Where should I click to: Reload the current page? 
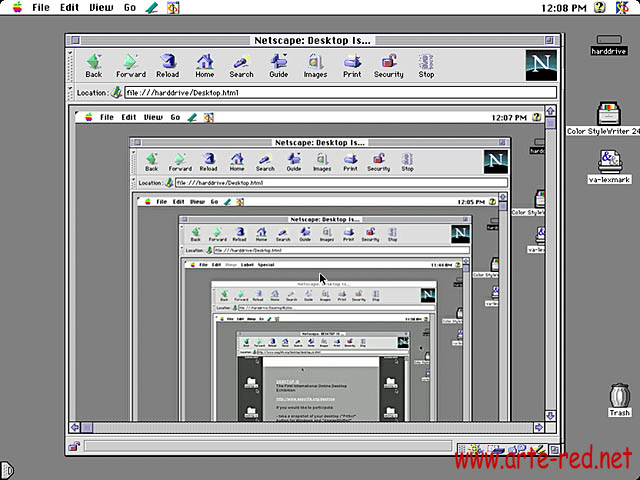168,64
